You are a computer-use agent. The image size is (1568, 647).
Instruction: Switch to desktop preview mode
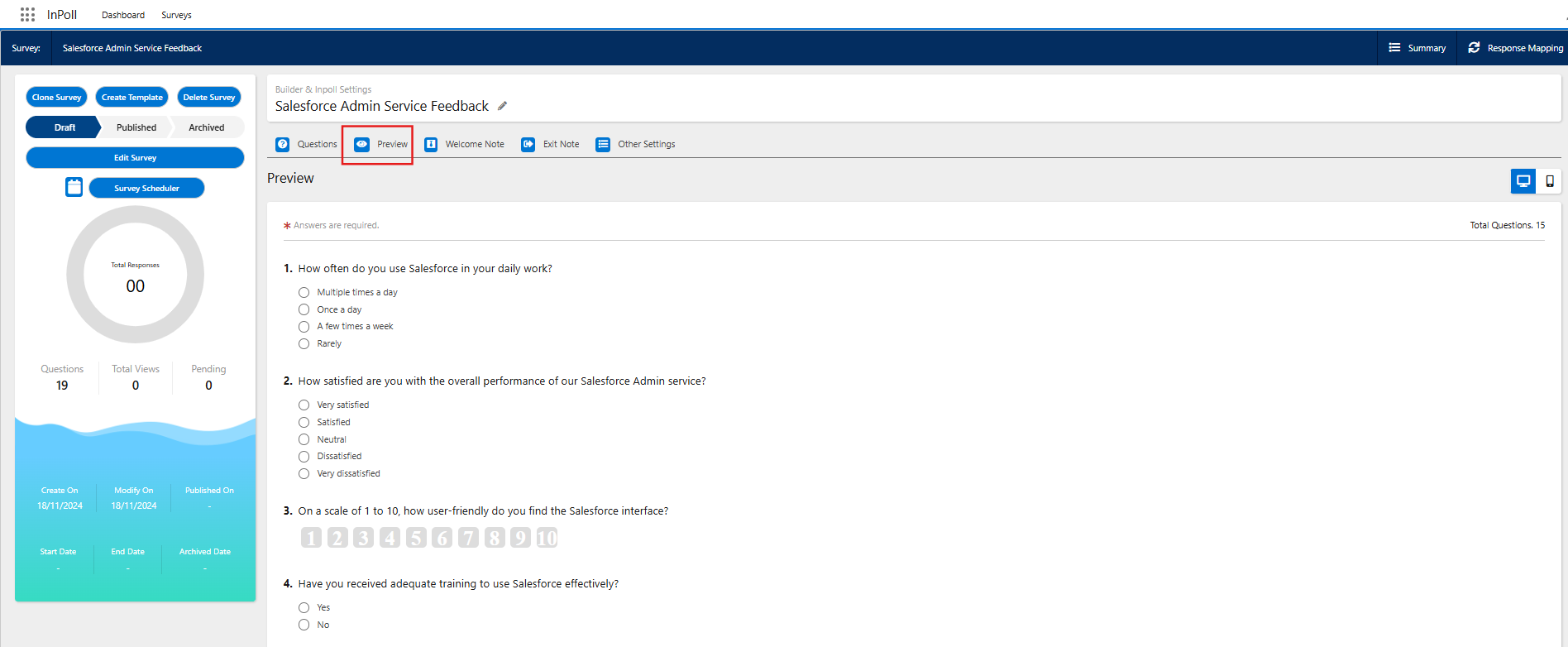1523,181
